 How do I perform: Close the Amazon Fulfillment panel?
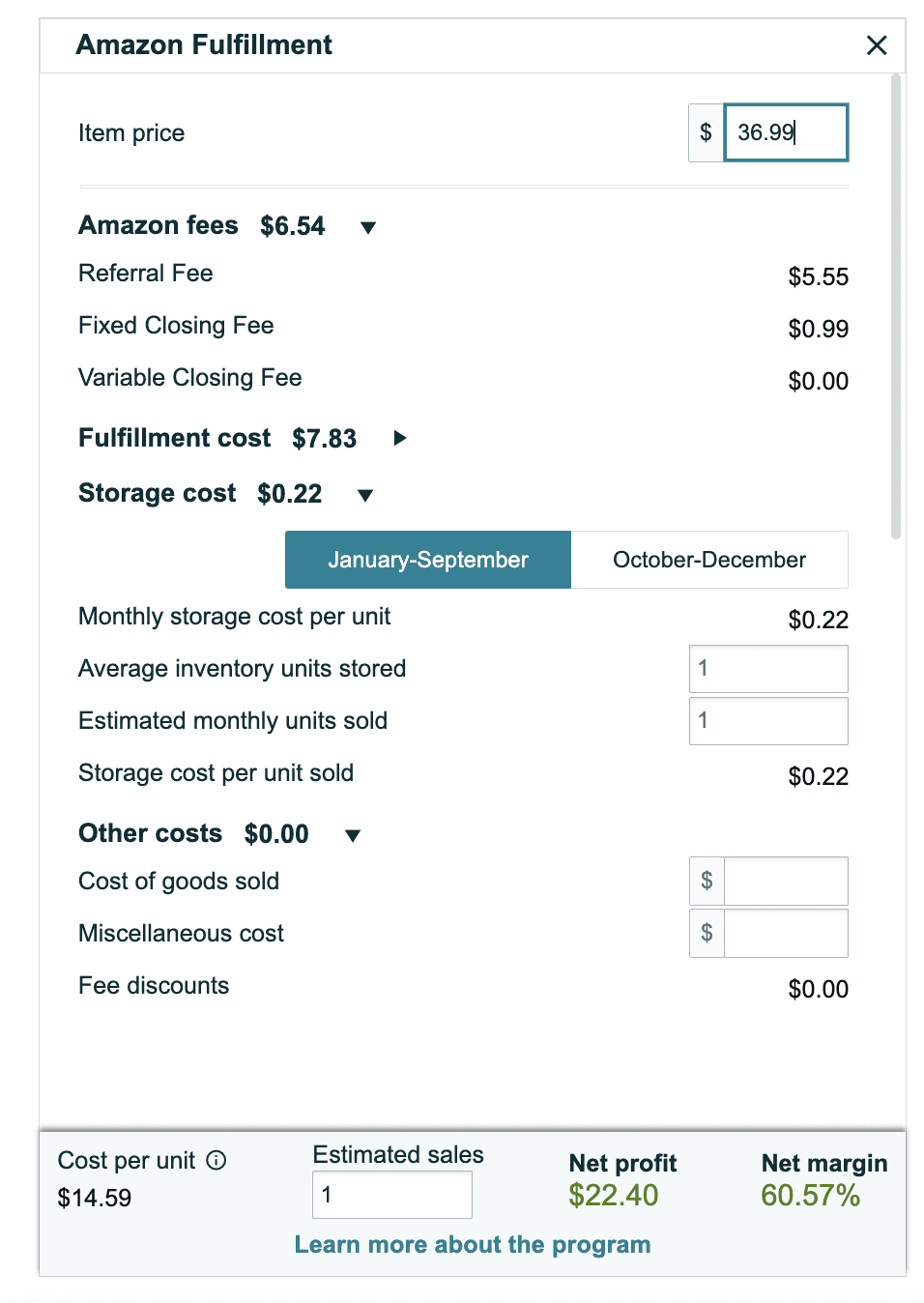tap(877, 45)
